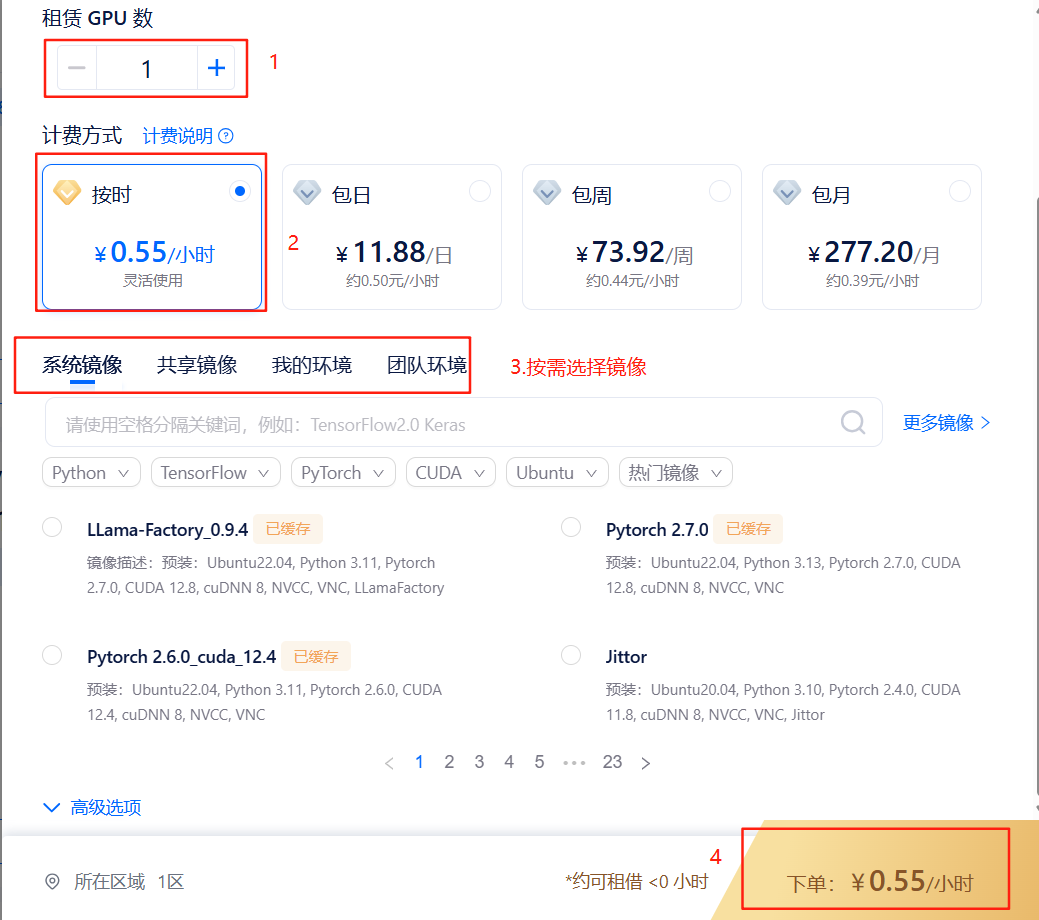Expand the Python filter dropdown
Image resolution: width=1039 pixels, height=920 pixels.
91,473
